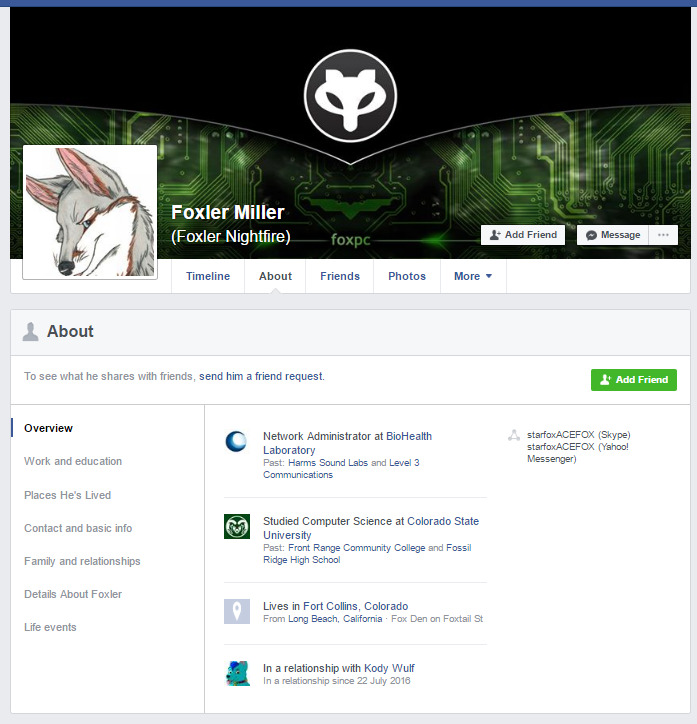Screen dimensions: 697x724
Task: Click the Add Friend button on the cover photo
Action: pyautogui.click(x=523, y=235)
